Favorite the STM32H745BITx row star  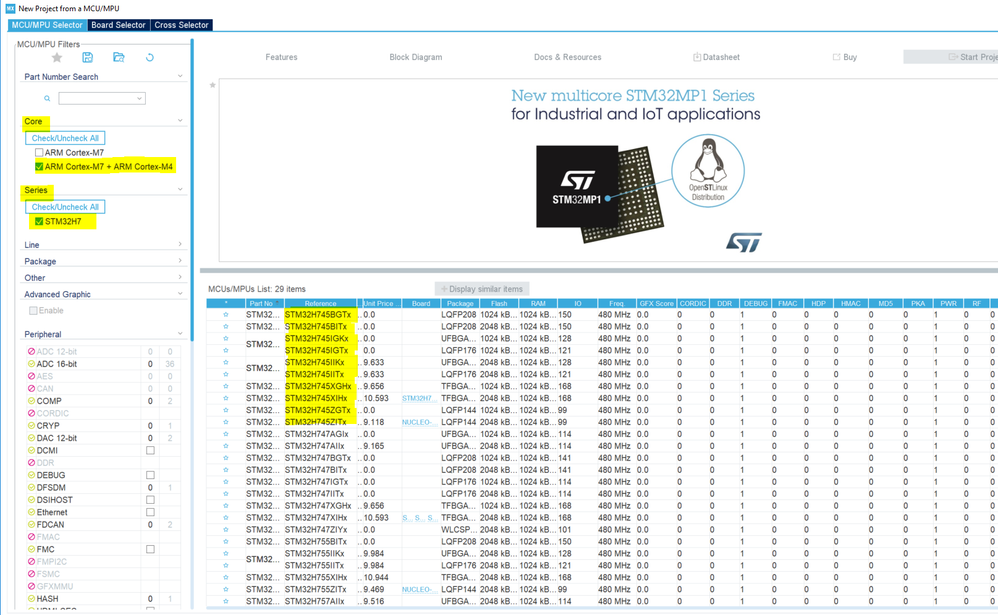pyautogui.click(x=225, y=327)
